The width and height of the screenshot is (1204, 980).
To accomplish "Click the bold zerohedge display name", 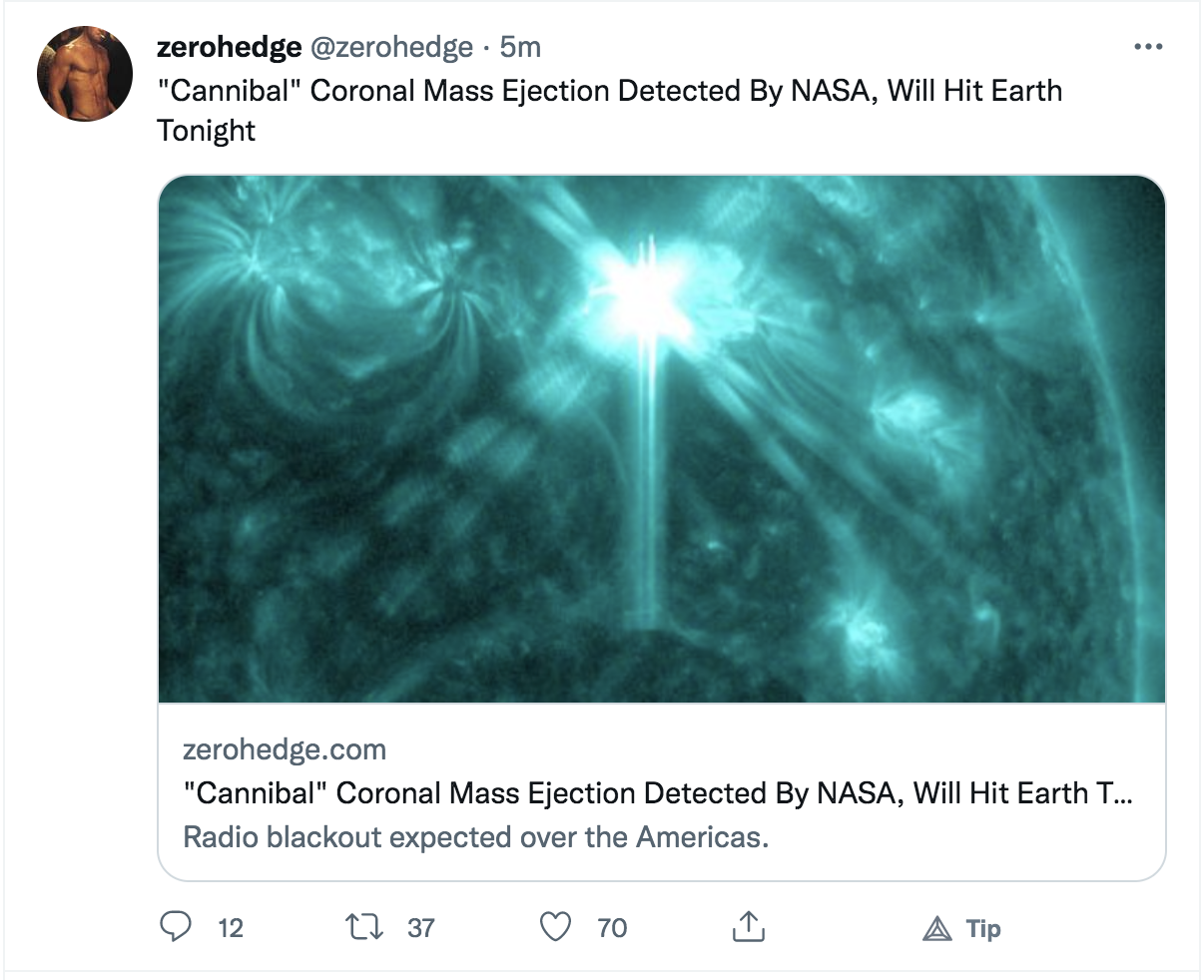I will [230, 47].
